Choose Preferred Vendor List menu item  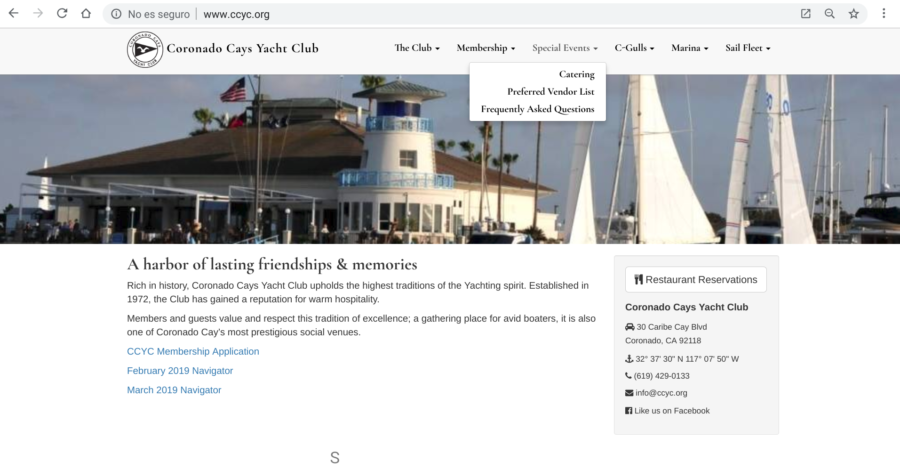tap(550, 91)
